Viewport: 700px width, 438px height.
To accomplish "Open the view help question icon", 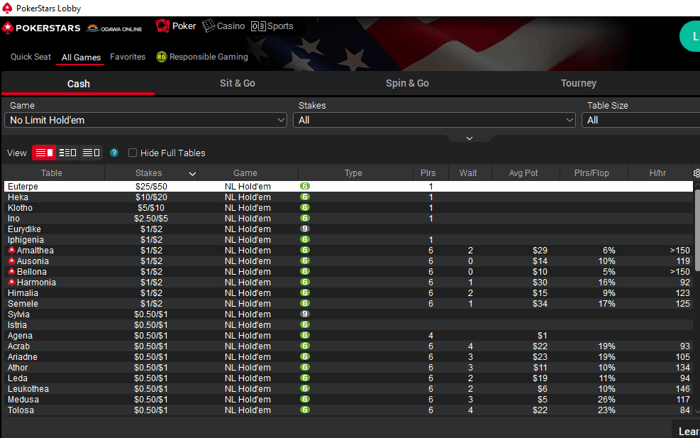I will [114, 153].
